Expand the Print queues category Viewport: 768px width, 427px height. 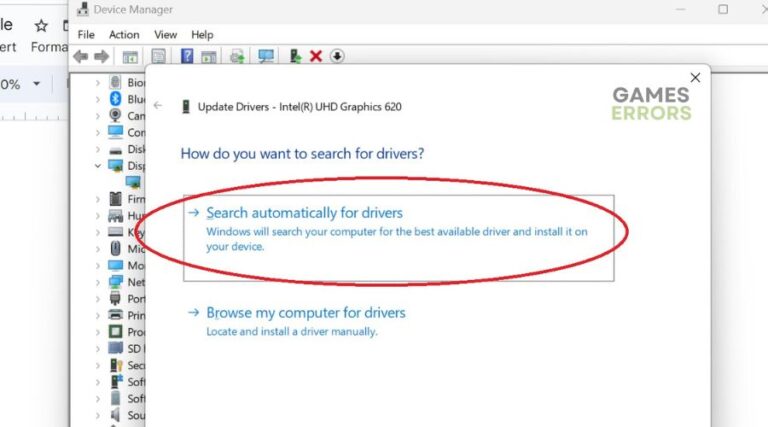tap(97, 314)
